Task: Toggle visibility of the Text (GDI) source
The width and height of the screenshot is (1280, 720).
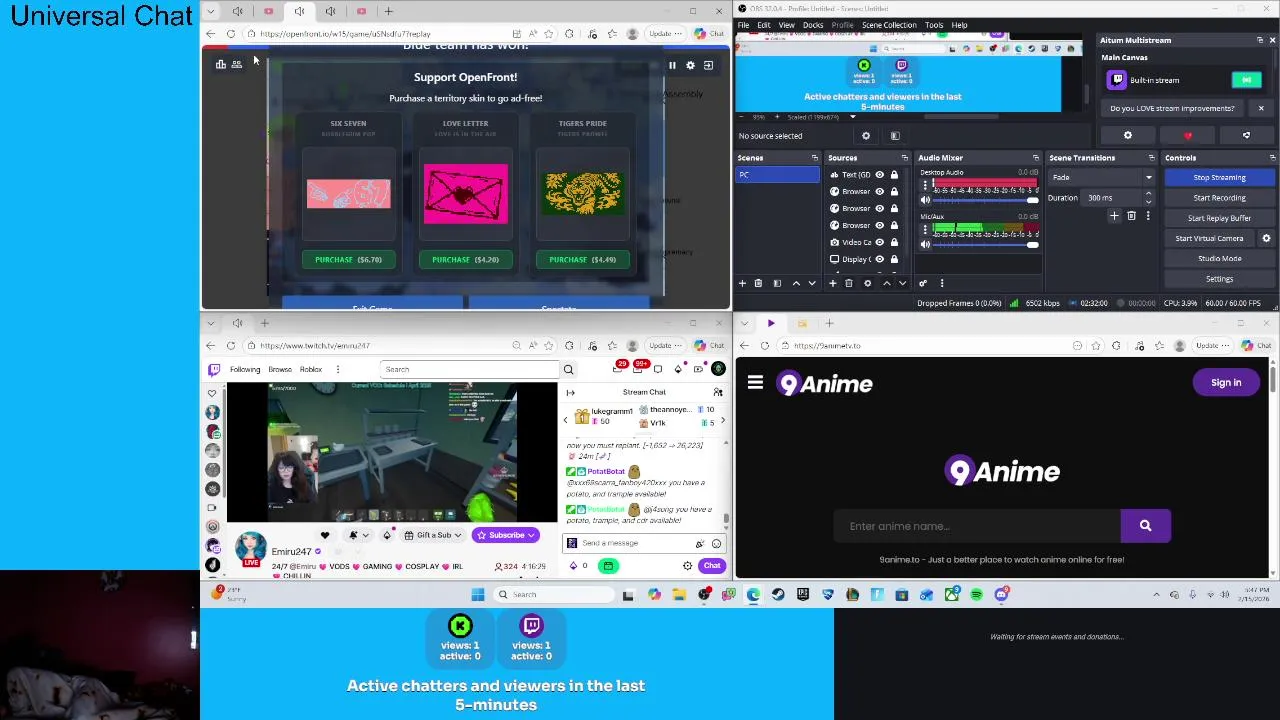Action: point(880,175)
